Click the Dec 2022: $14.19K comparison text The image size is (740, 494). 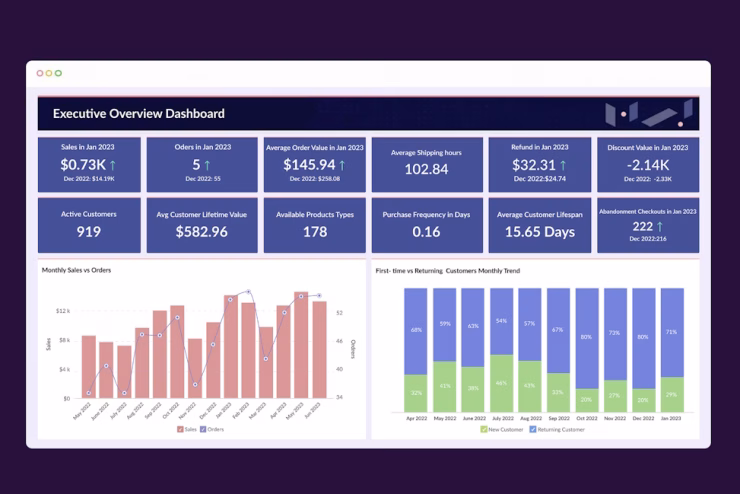[x=89, y=179]
